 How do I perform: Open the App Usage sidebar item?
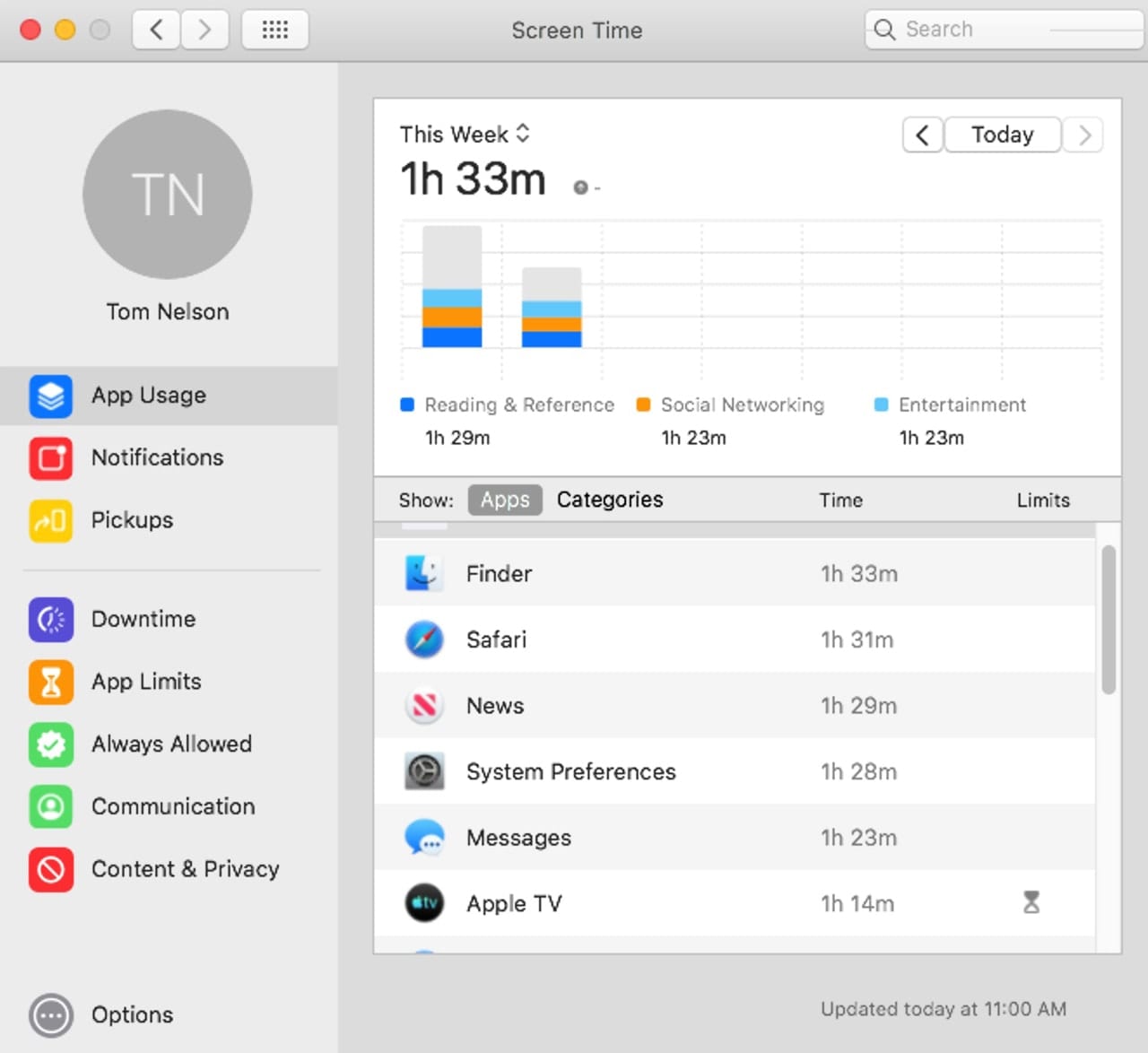(x=149, y=396)
